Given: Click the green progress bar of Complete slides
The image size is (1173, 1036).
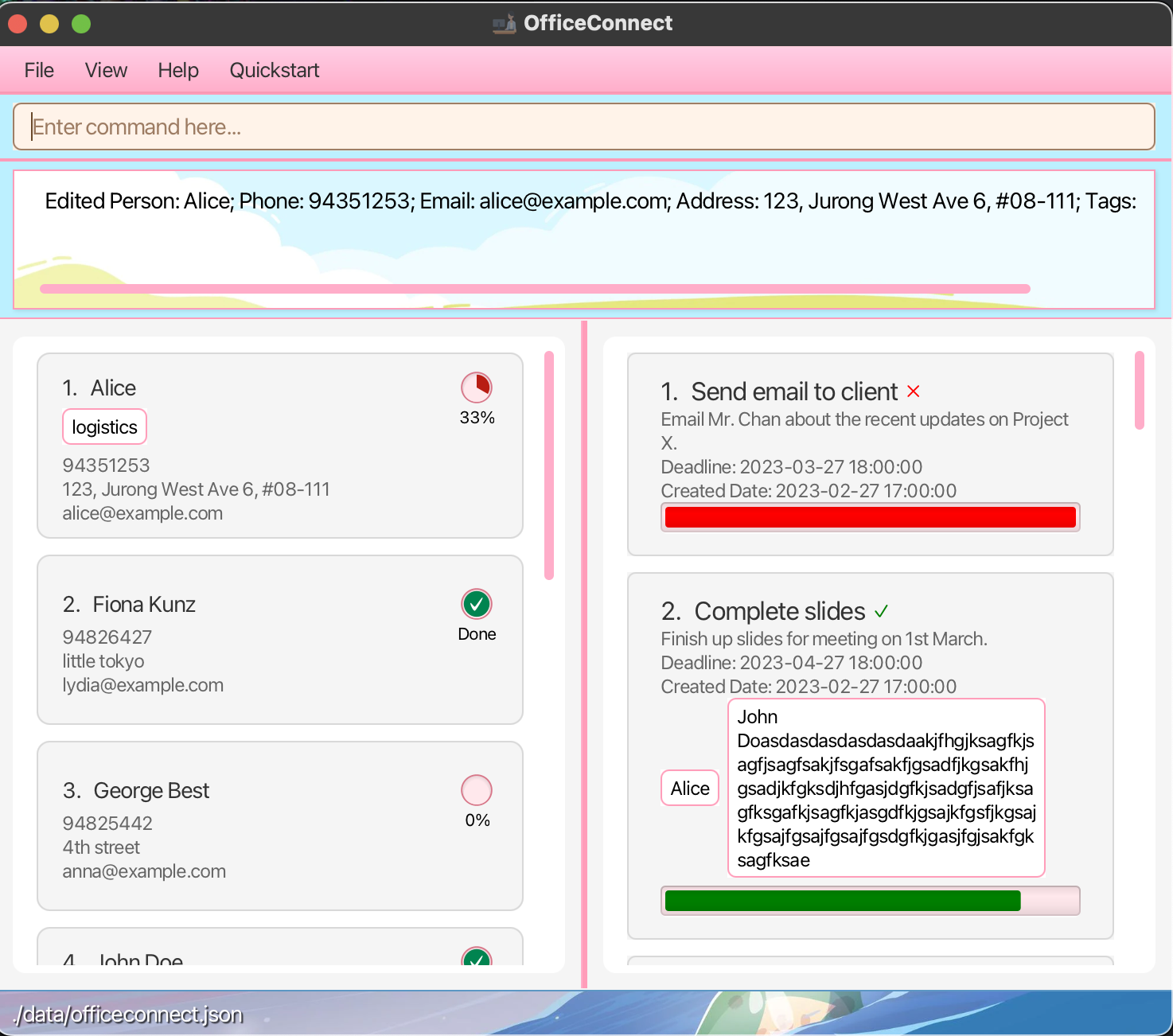Looking at the screenshot, I should pyautogui.click(x=871, y=901).
